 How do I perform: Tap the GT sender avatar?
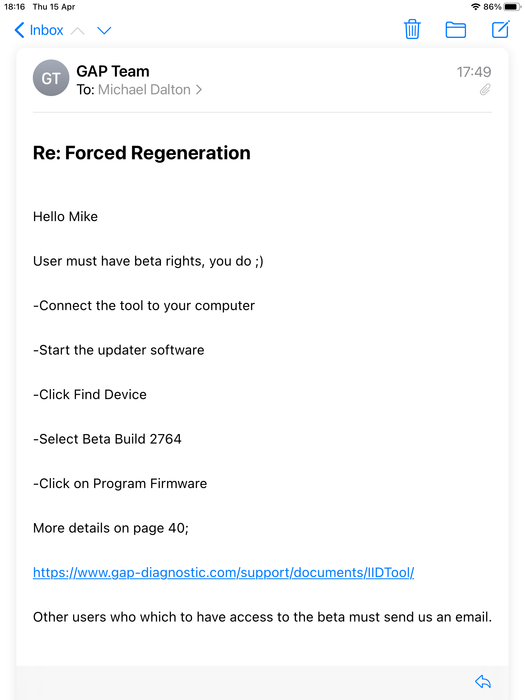coord(51,78)
